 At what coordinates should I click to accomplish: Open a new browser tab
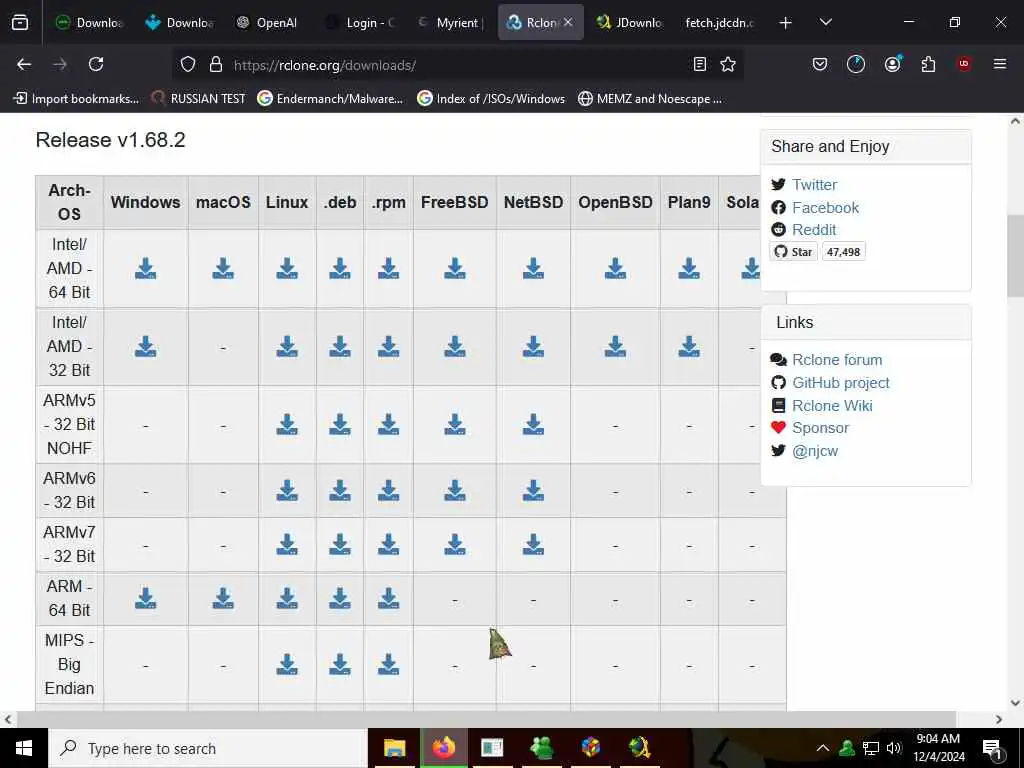point(786,23)
